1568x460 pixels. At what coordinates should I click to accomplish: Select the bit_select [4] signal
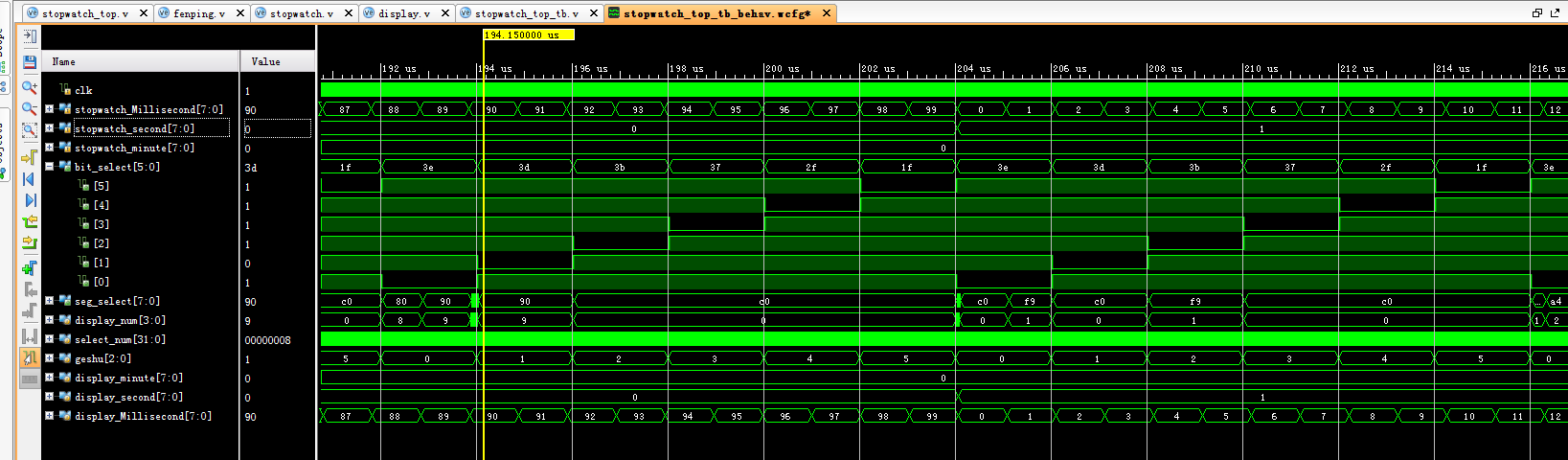point(101,205)
